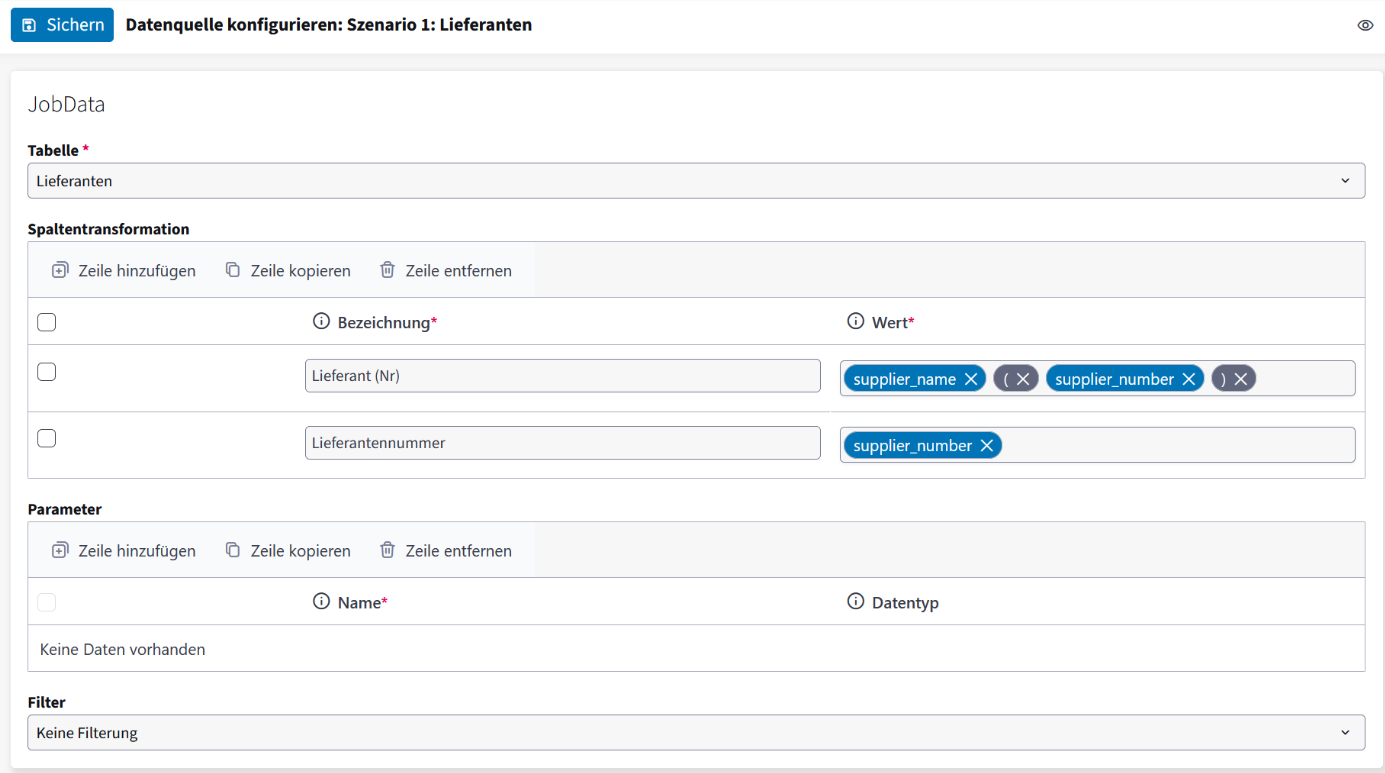Show info for Bezeichnung column
The width and height of the screenshot is (1385, 773).
pos(321,321)
